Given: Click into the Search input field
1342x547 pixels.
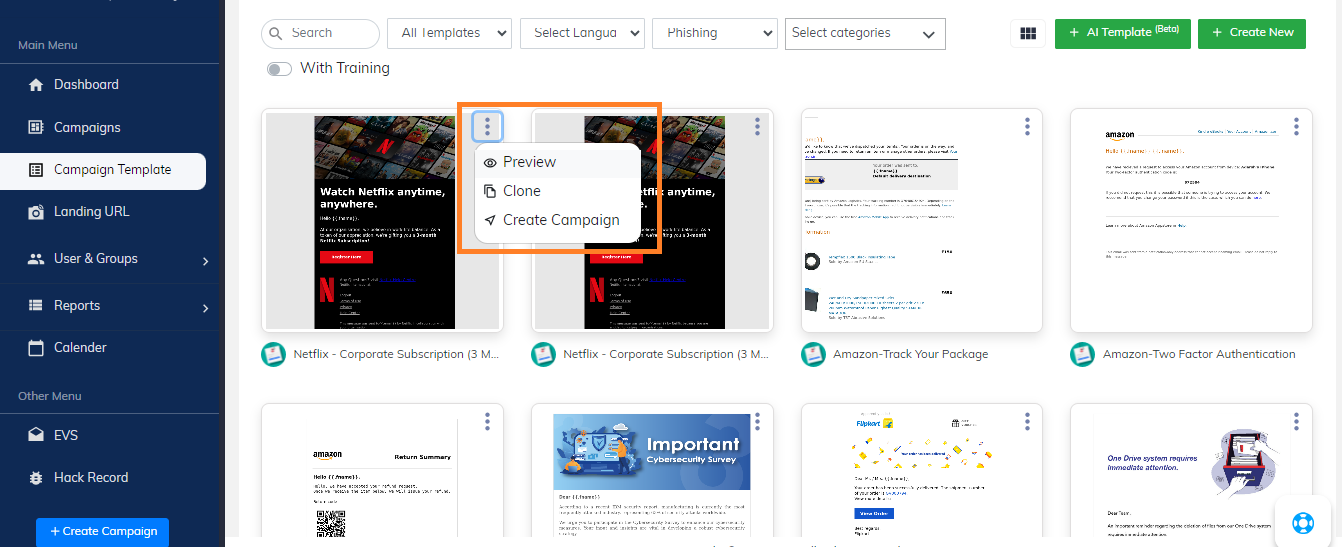Looking at the screenshot, I should point(320,33).
